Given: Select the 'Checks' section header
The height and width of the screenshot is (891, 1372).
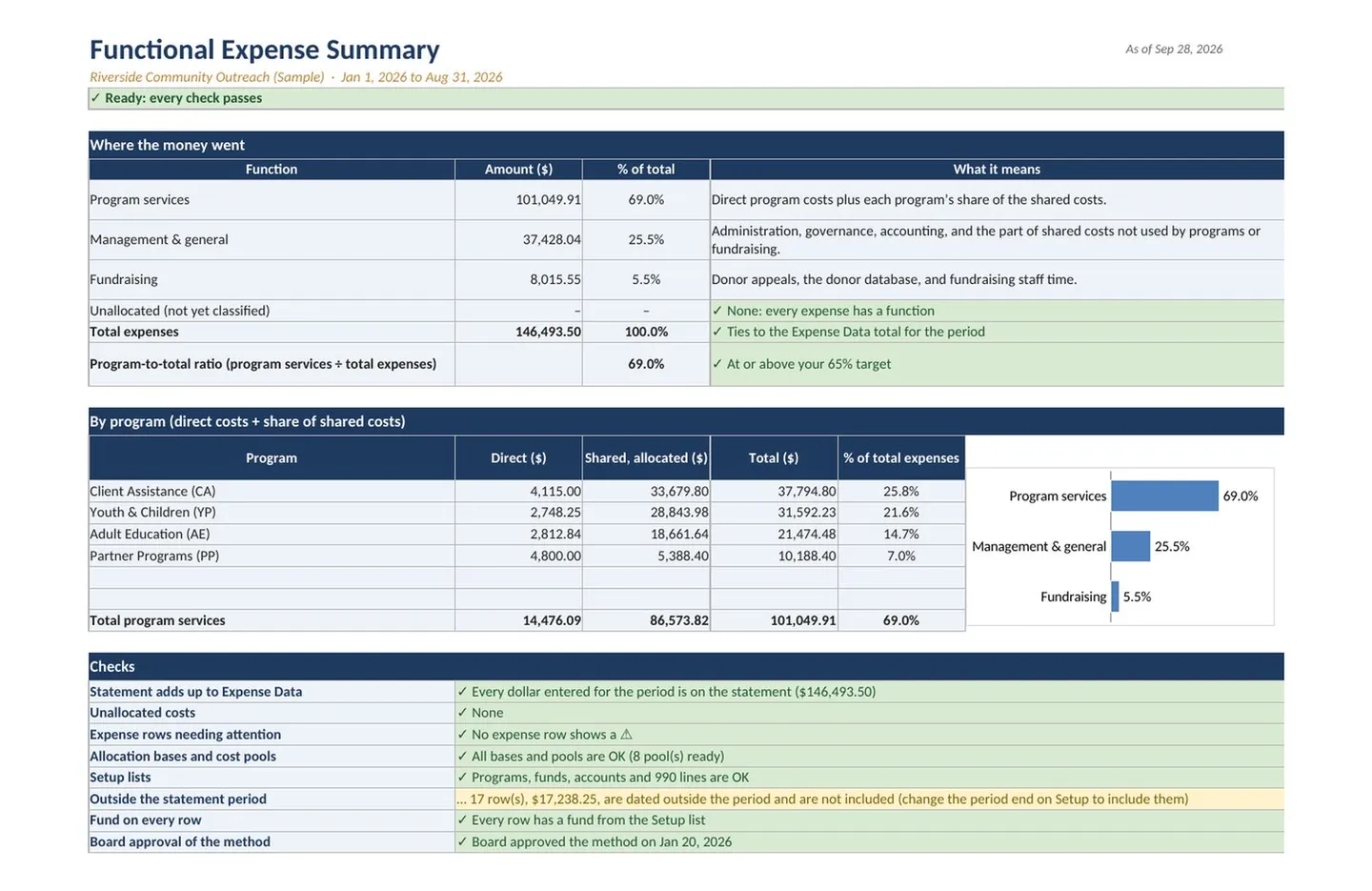Looking at the screenshot, I should pos(686,667).
